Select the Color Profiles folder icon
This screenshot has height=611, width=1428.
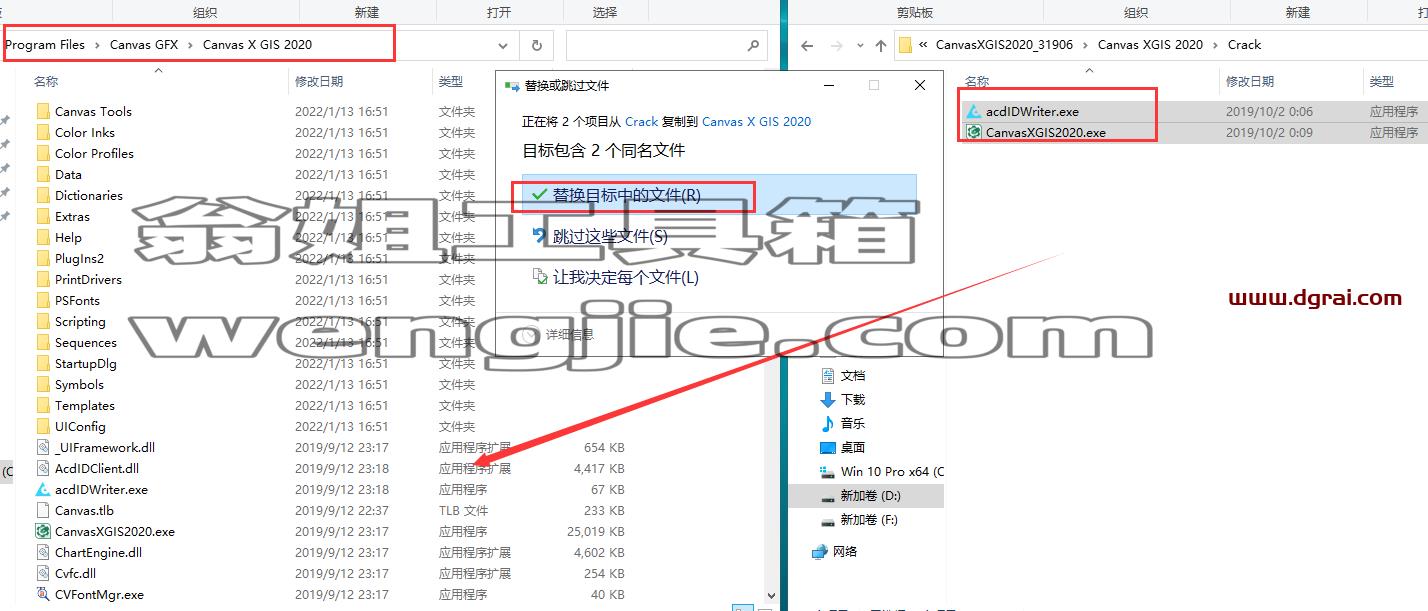[43, 153]
